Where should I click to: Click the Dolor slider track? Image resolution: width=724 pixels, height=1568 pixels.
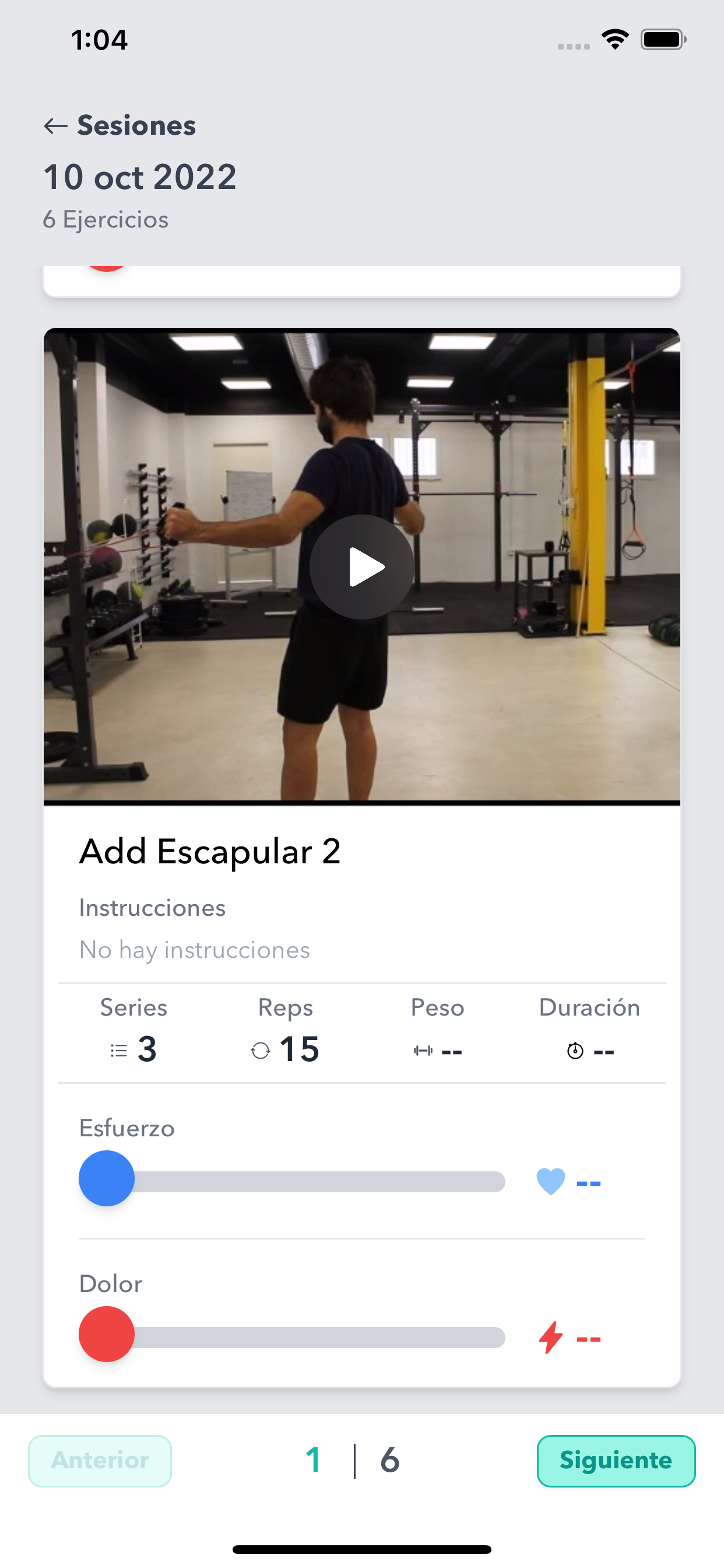pos(292,1338)
